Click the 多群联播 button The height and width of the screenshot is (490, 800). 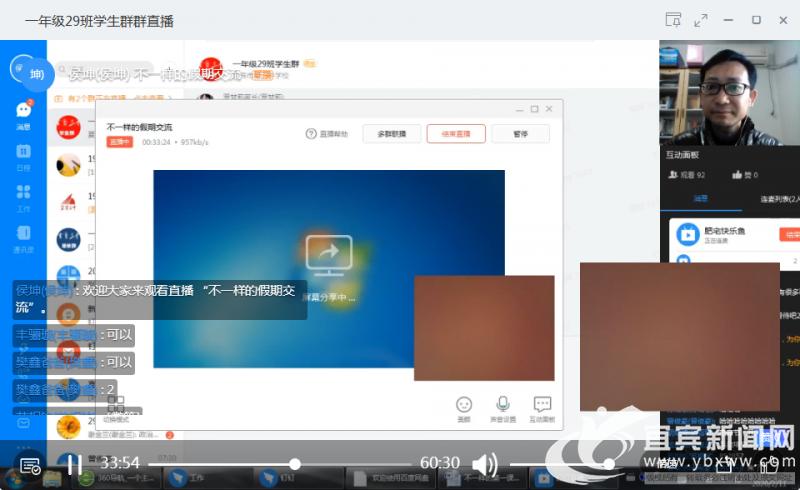tap(392, 134)
